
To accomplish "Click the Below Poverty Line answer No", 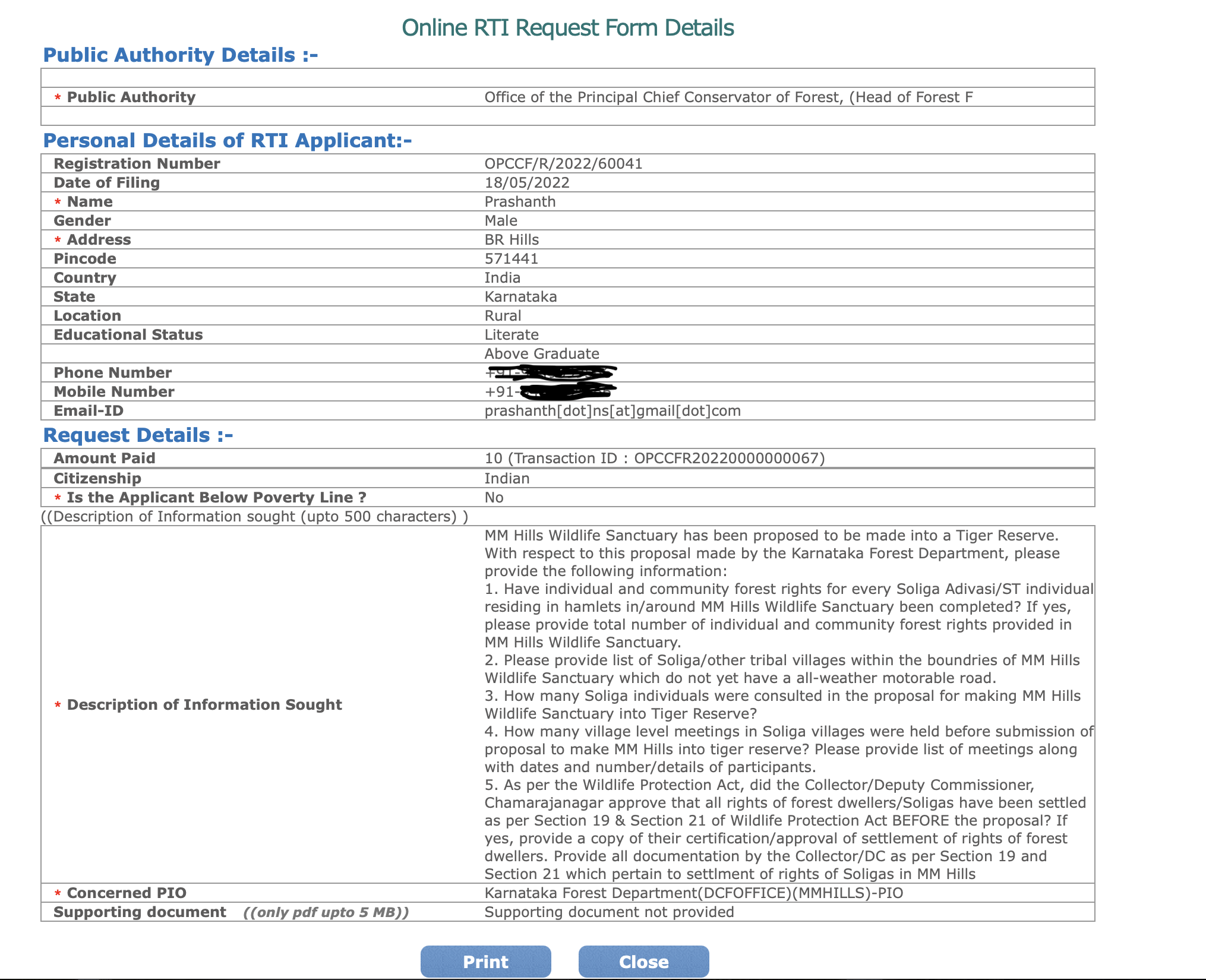I will point(494,498).
